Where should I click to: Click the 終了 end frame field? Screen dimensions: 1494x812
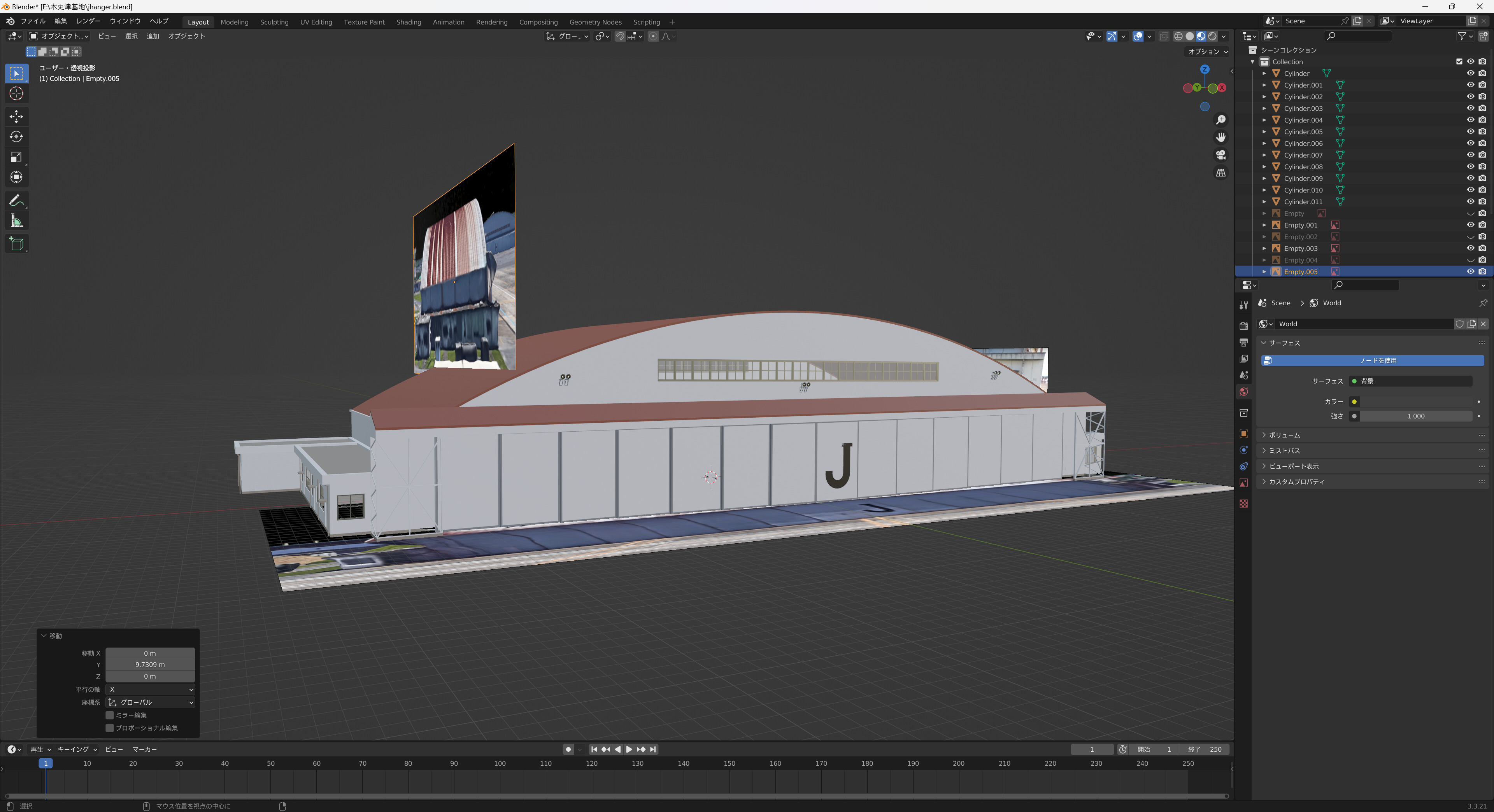[1205, 749]
